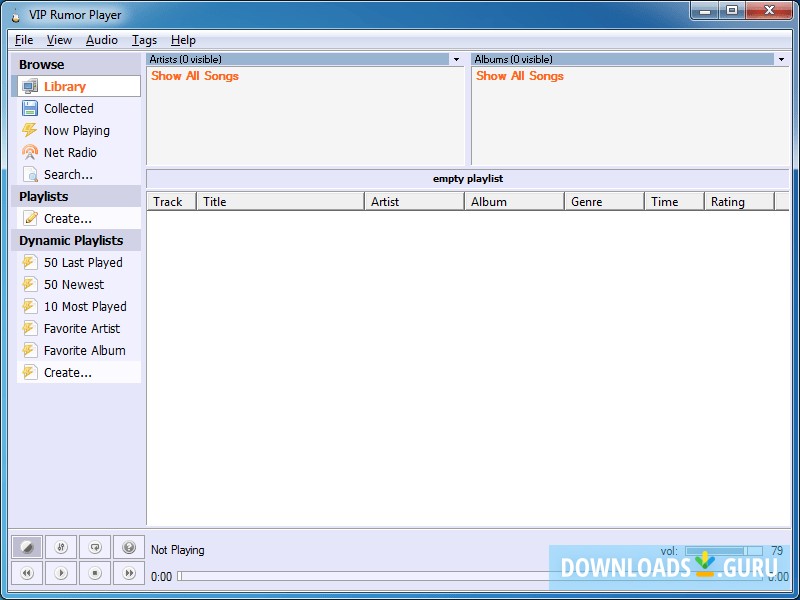Go to the Now Playing view
The image size is (800, 600).
[x=79, y=130]
